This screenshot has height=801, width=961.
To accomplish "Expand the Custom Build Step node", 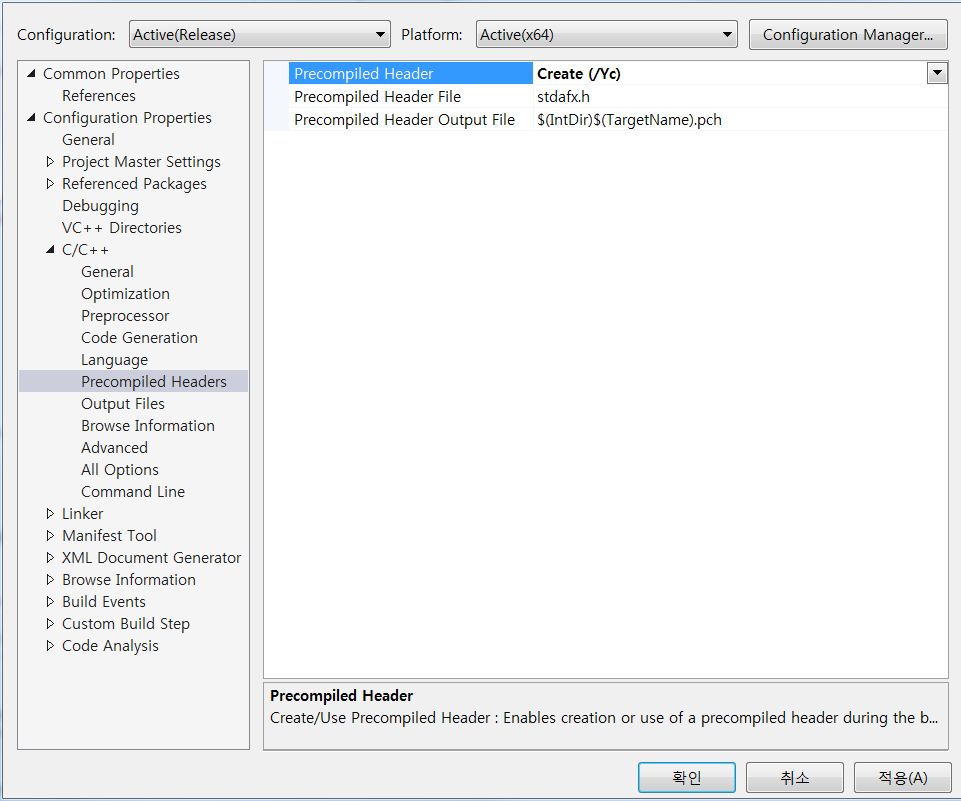I will (50, 624).
